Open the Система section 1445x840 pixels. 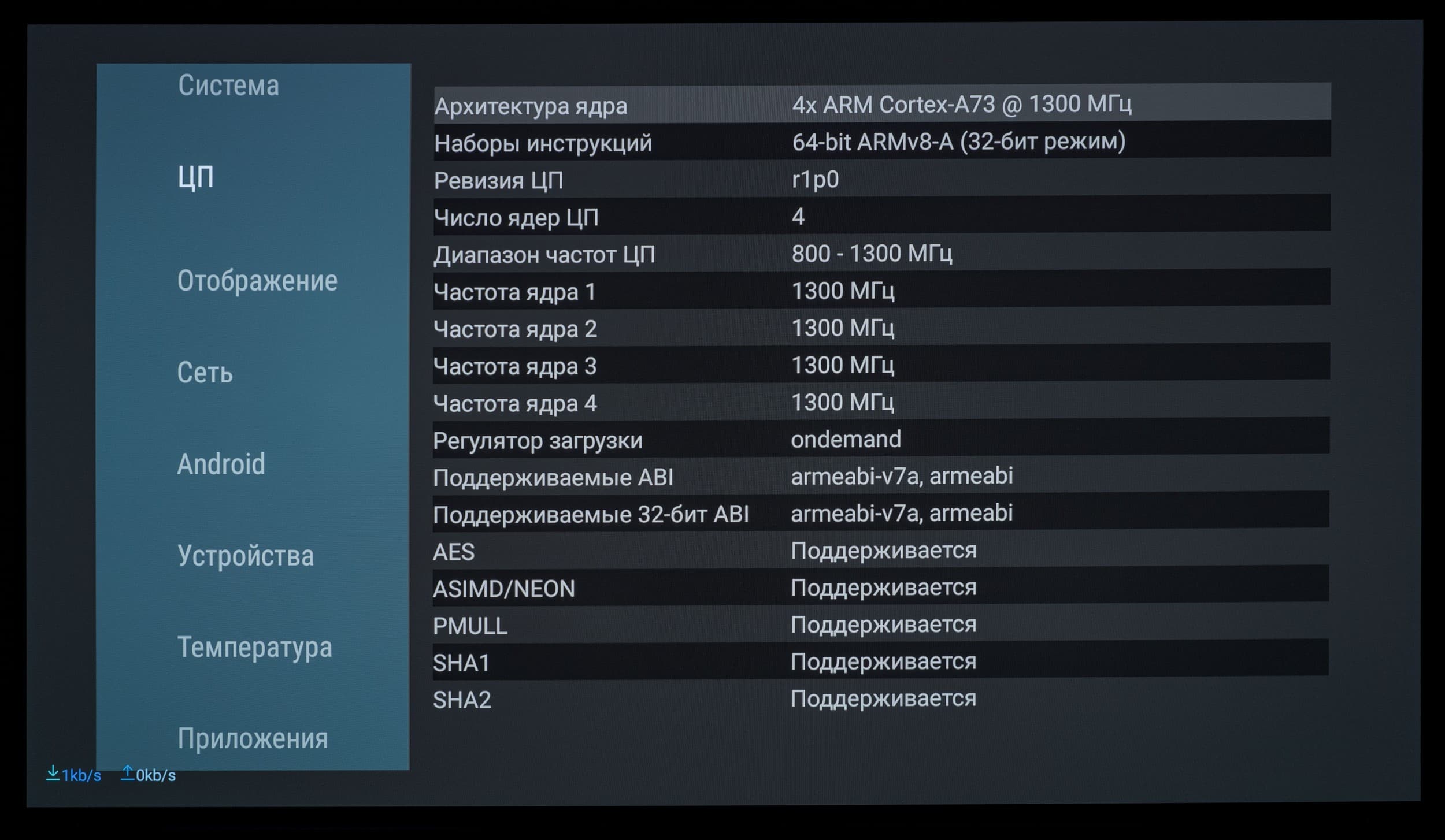(228, 86)
